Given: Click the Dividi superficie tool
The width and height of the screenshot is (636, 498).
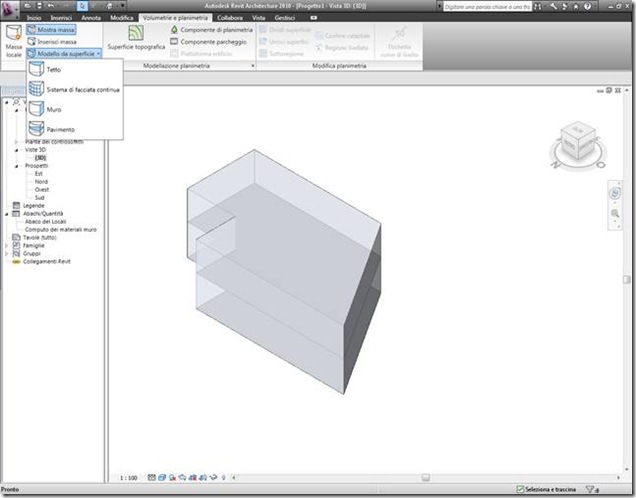Looking at the screenshot, I should pyautogui.click(x=285, y=30).
